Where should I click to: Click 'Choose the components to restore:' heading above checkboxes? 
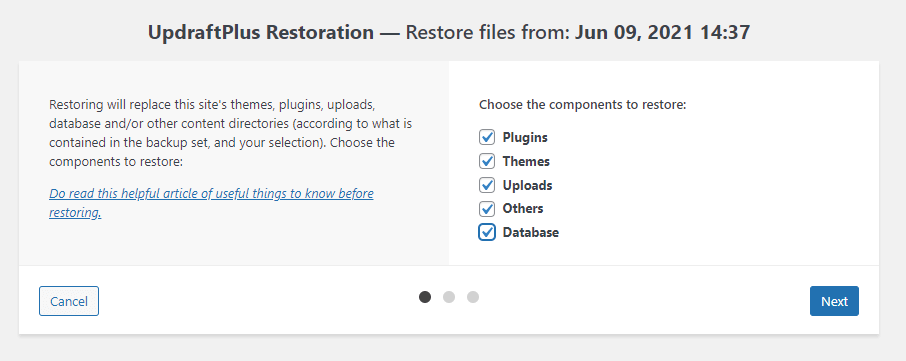[x=582, y=105]
